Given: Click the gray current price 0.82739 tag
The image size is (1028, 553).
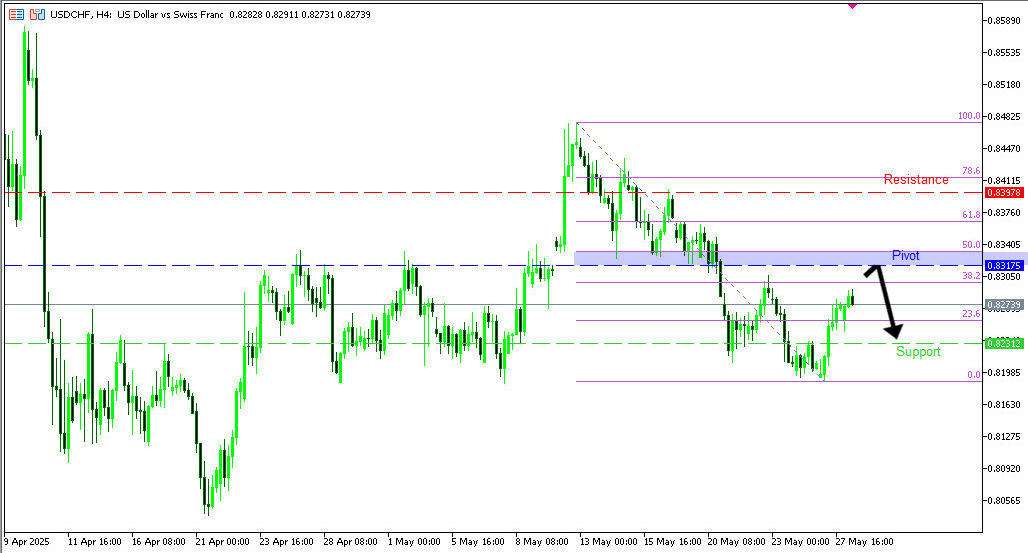Looking at the screenshot, I should [x=1002, y=304].
